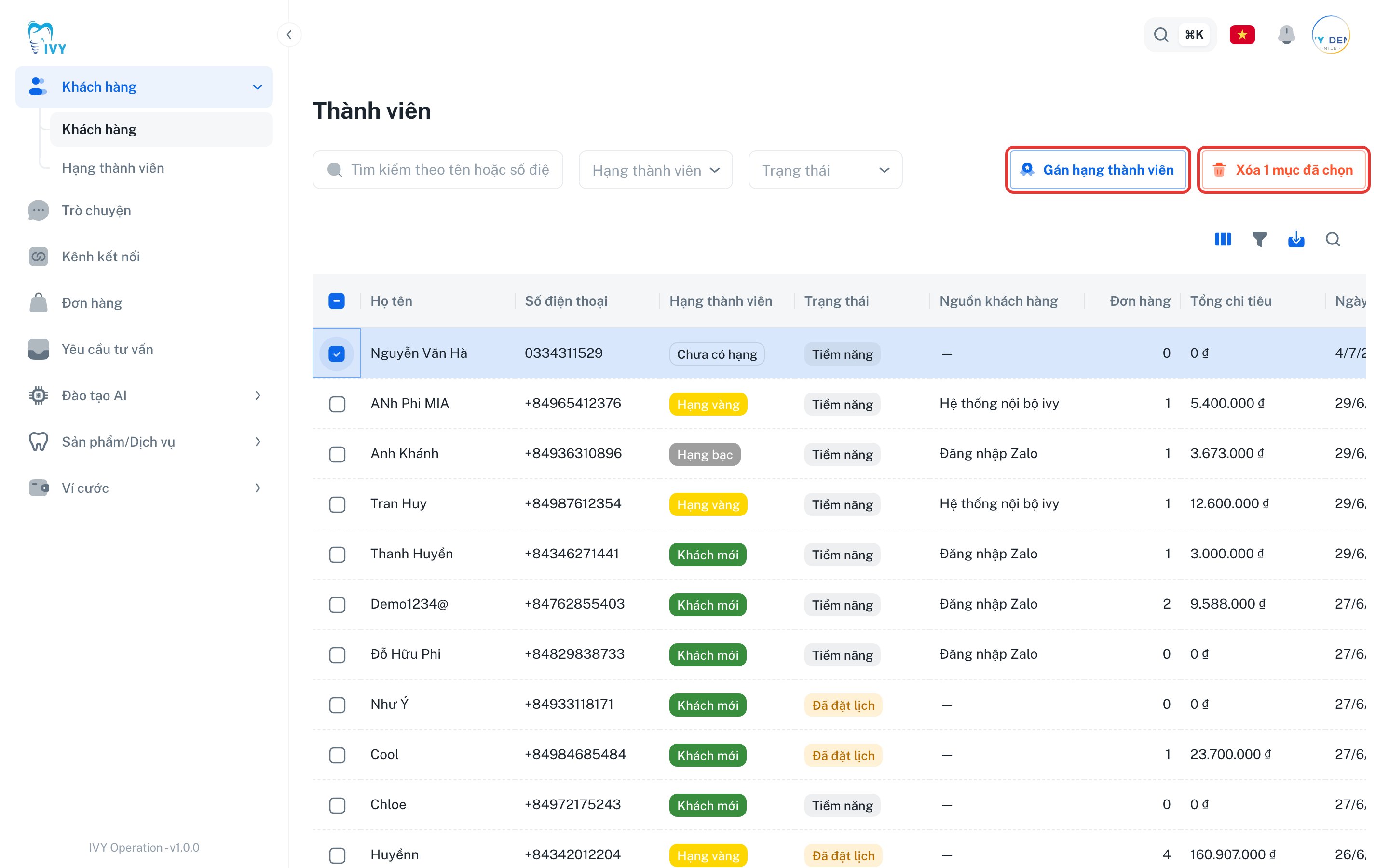Open Yêu cầu tư vấn inbox icon
This screenshot has height=868, width=1389.
click(x=39, y=349)
